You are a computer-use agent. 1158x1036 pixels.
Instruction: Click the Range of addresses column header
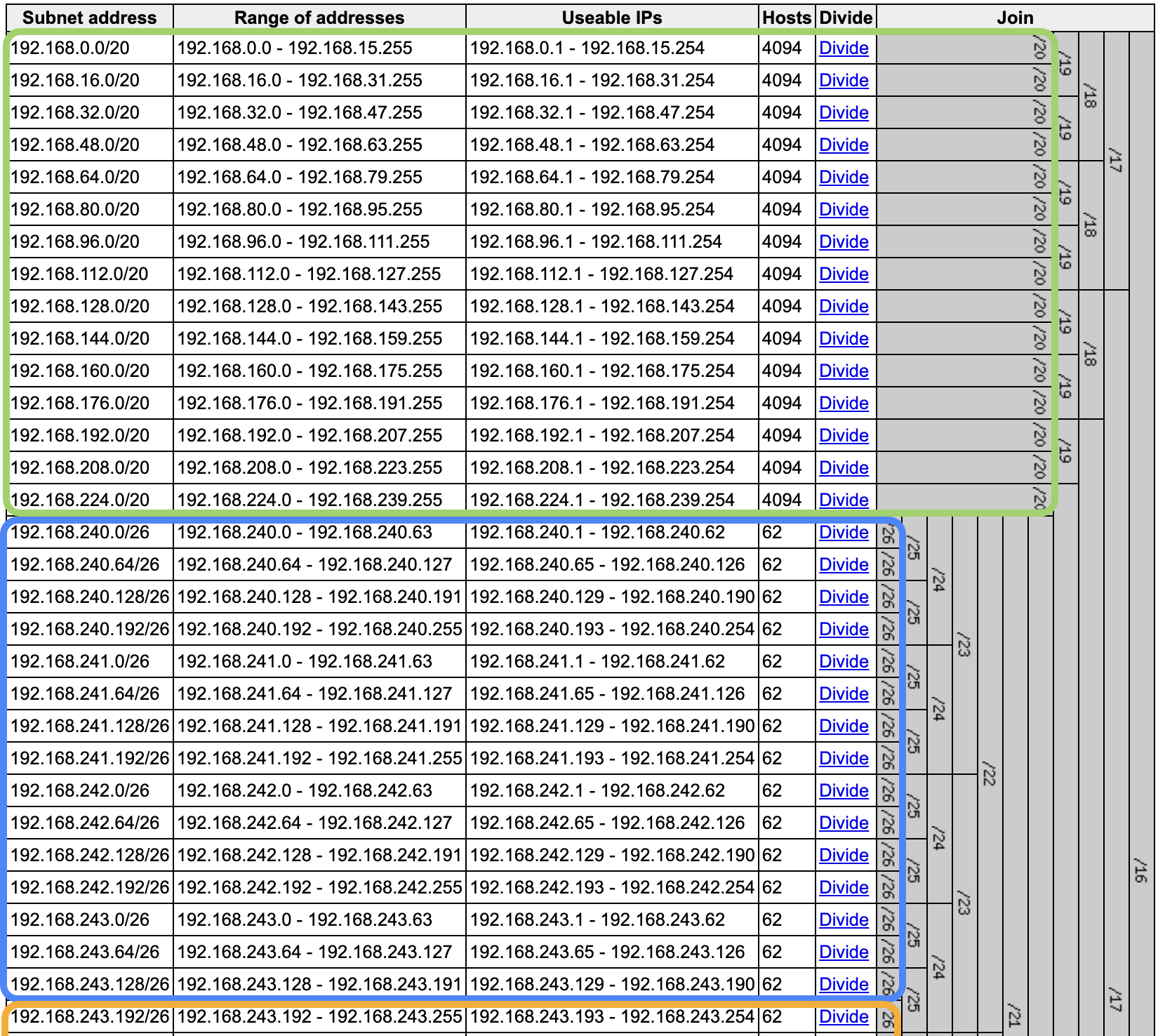coord(319,18)
